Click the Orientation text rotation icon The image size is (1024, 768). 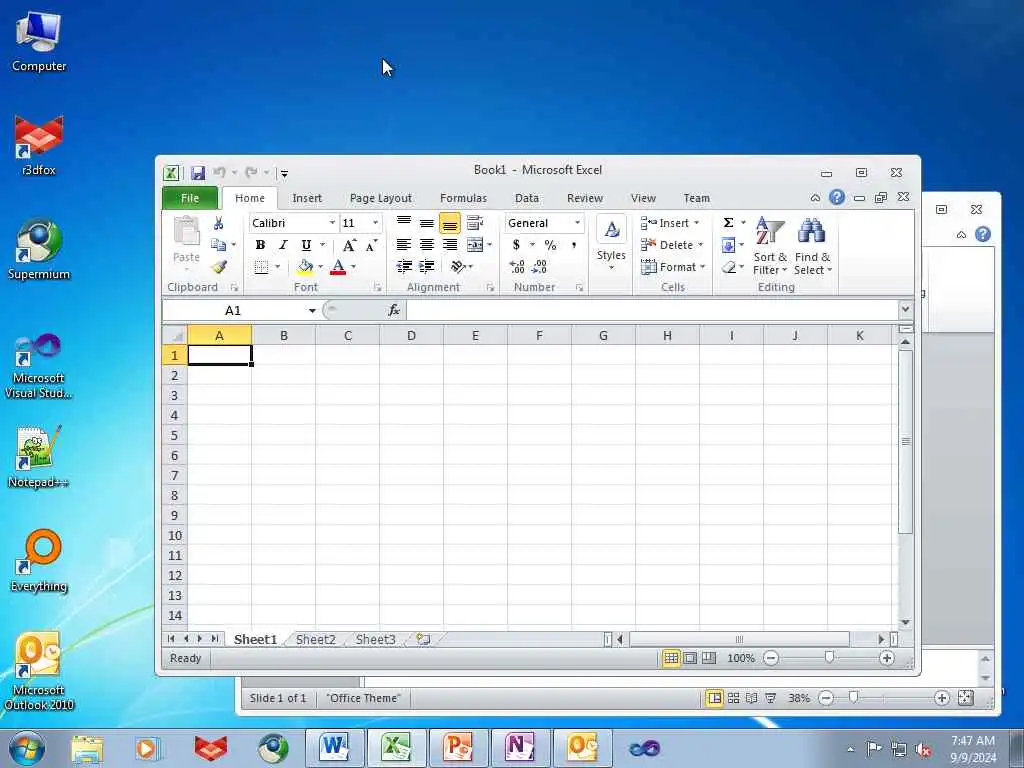458,266
